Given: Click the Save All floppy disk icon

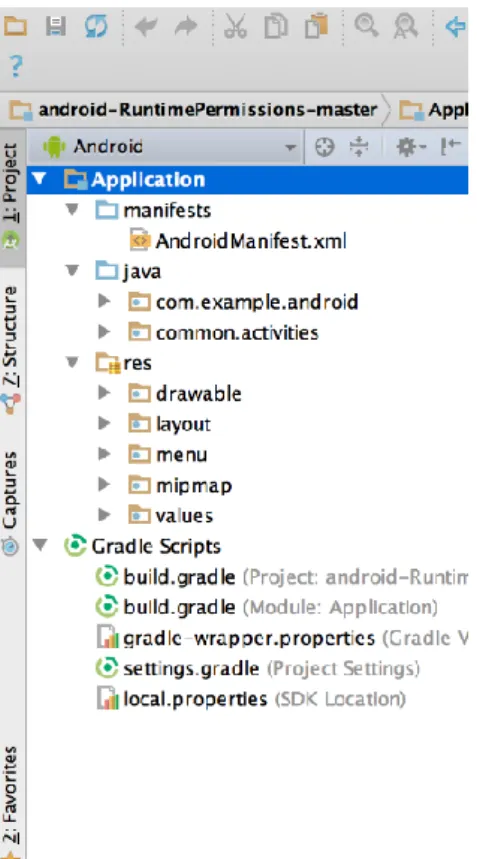Looking at the screenshot, I should pos(55,26).
